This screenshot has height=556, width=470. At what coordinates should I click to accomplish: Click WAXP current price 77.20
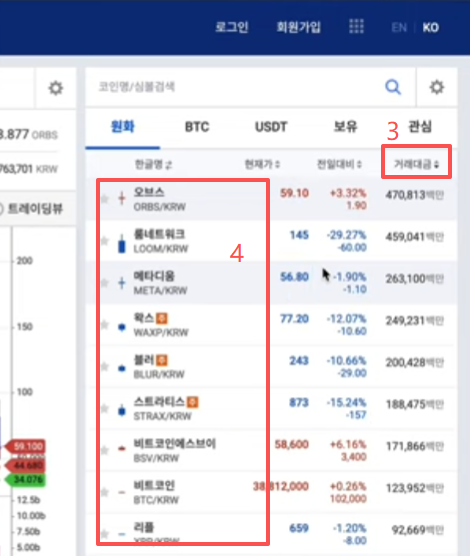[x=294, y=319]
